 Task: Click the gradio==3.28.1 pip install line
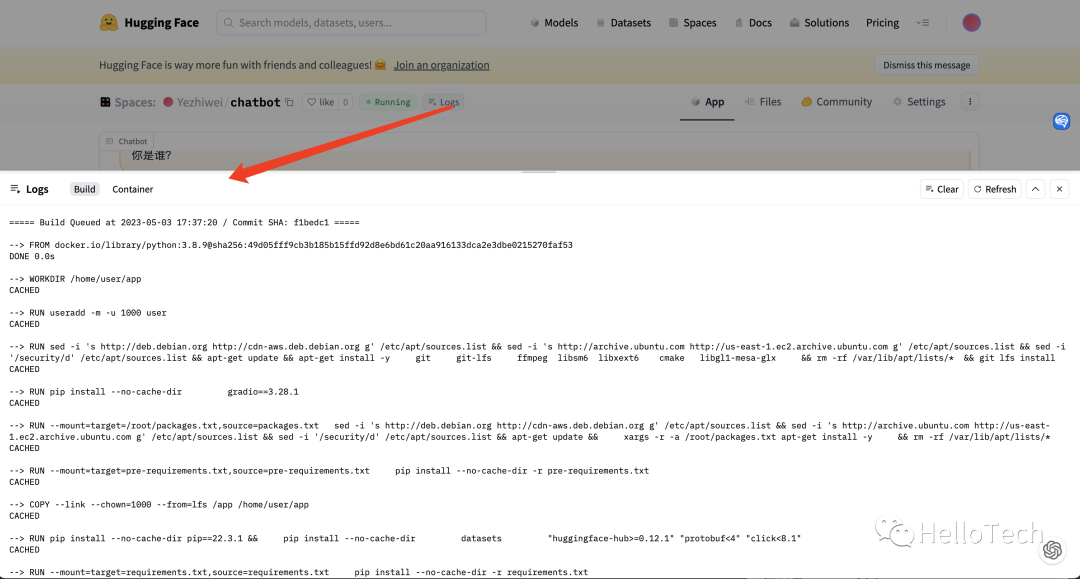click(154, 392)
